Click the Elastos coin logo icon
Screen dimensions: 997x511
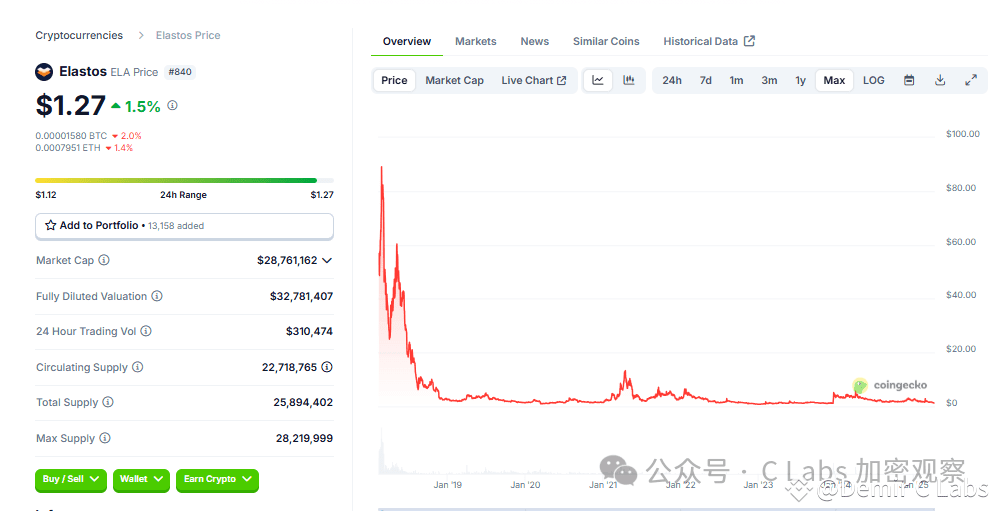tap(44, 72)
